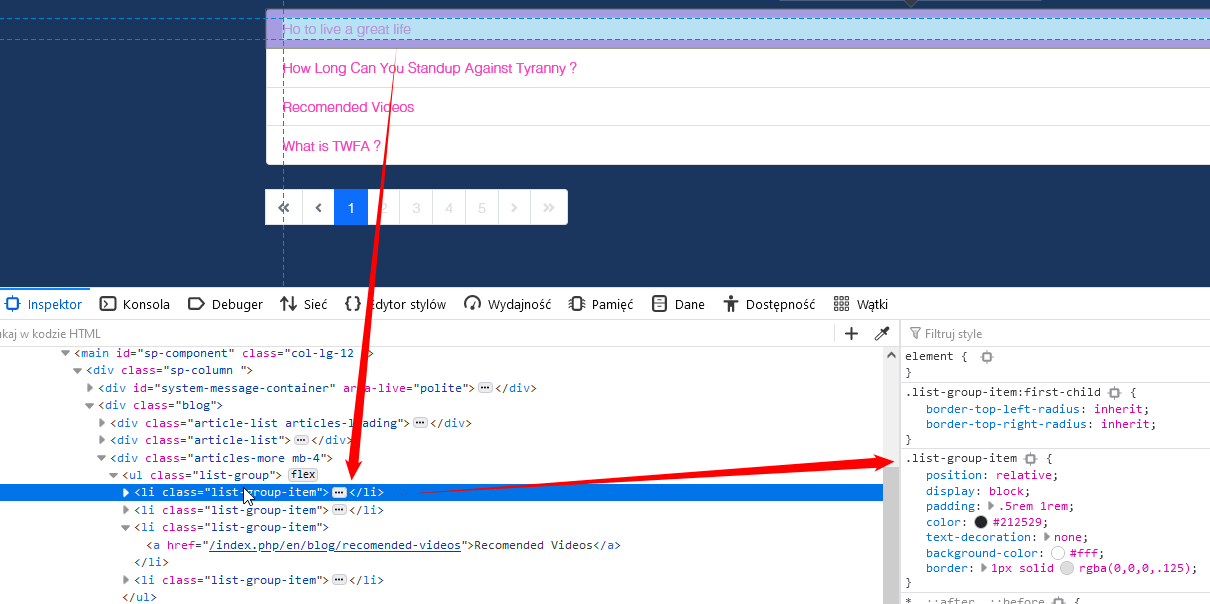Click the rgba(0,0,0,.125) border color swatch
Screen dimensions: 1210x604
coord(1066,568)
